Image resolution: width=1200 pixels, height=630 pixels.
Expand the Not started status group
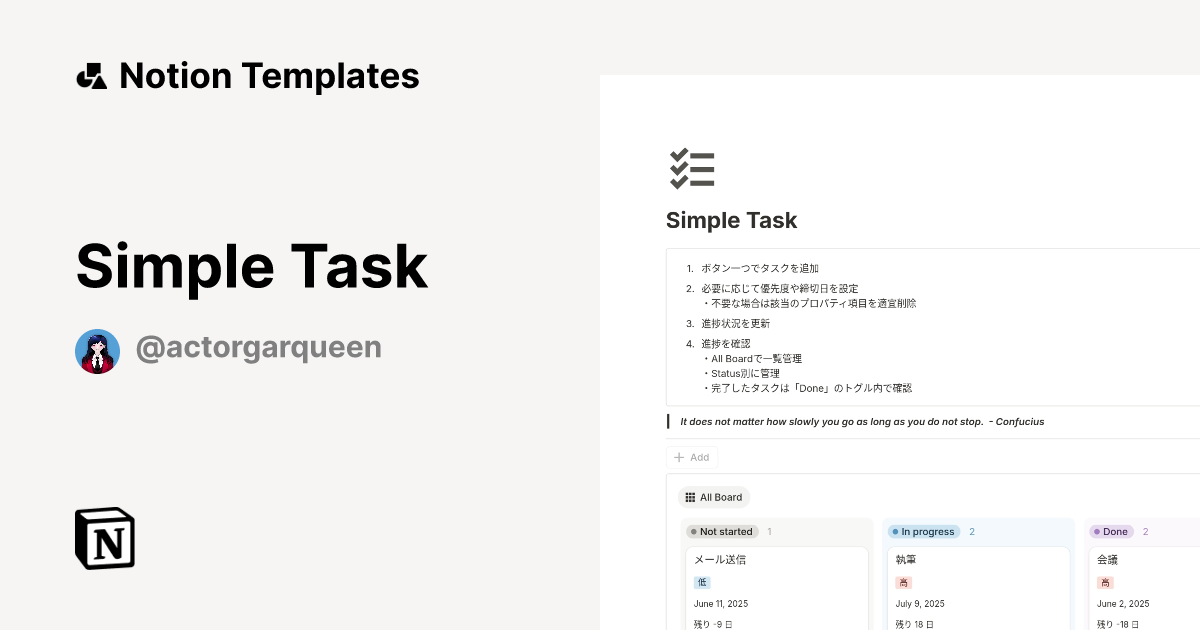722,531
